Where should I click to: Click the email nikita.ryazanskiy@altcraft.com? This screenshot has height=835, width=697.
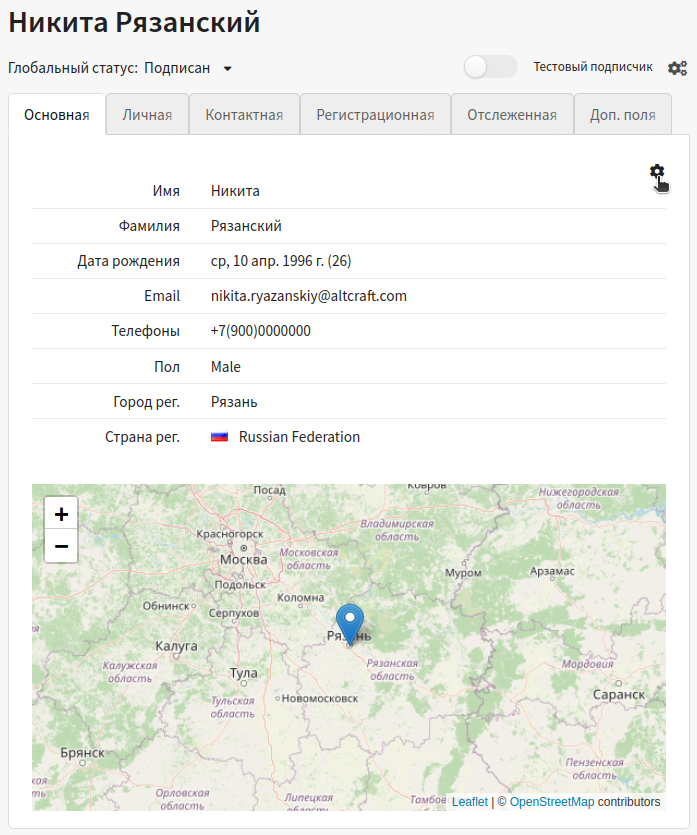coord(309,296)
